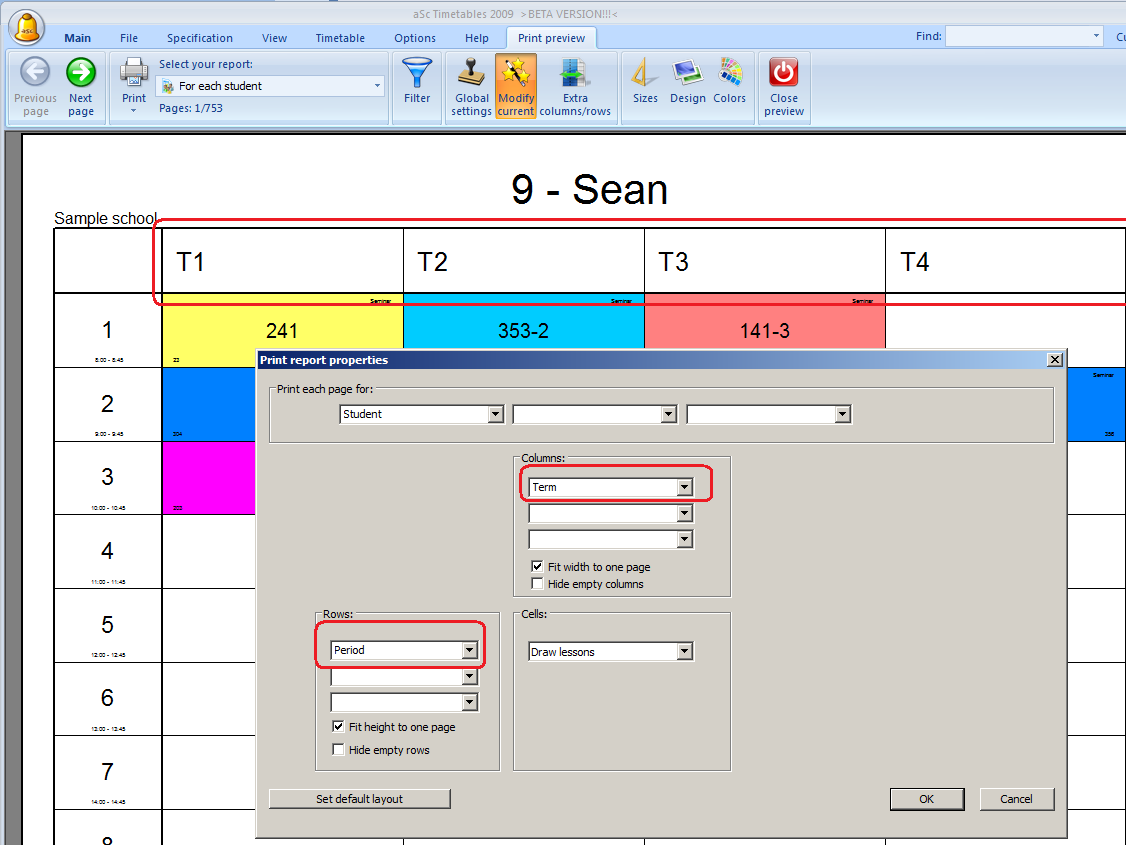Viewport: 1126px width, 845px height.
Task: Open the Timetable menu tab
Action: tap(340, 38)
